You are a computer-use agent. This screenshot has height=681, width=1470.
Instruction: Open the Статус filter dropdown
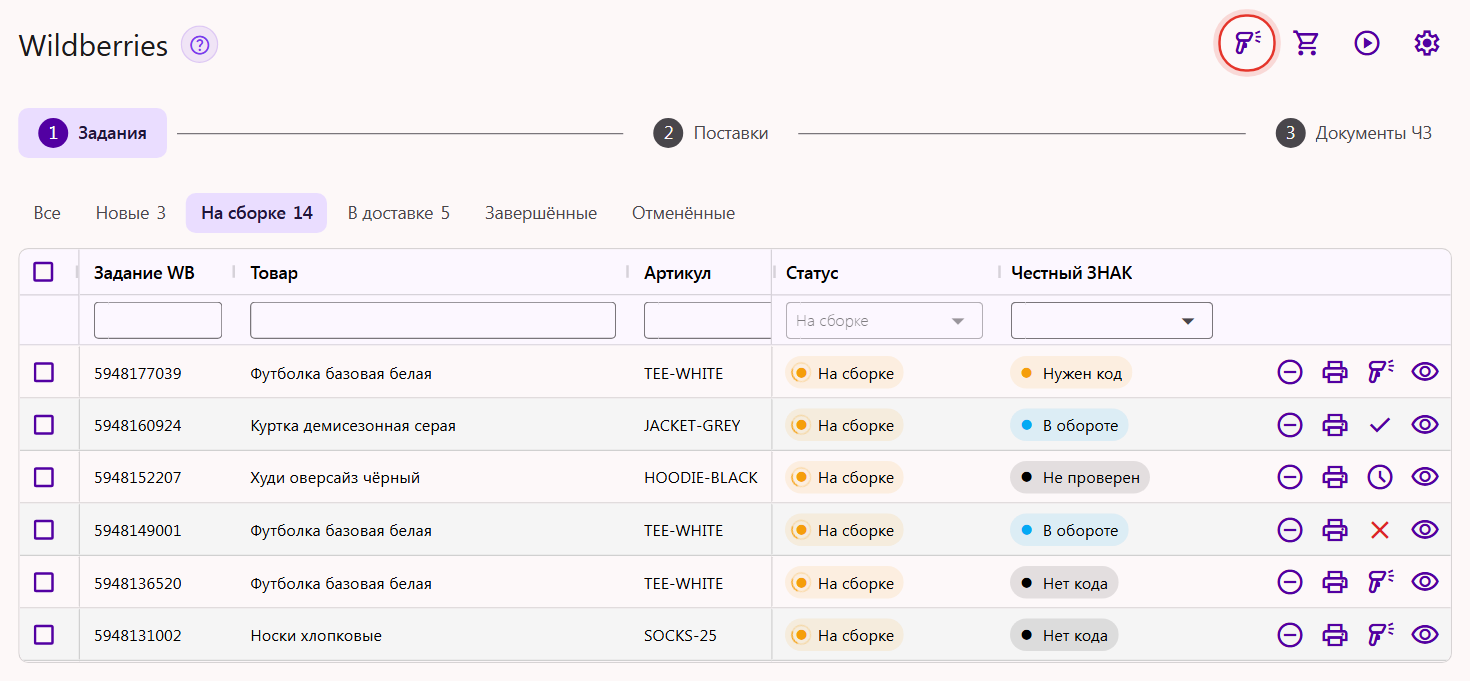(884, 321)
